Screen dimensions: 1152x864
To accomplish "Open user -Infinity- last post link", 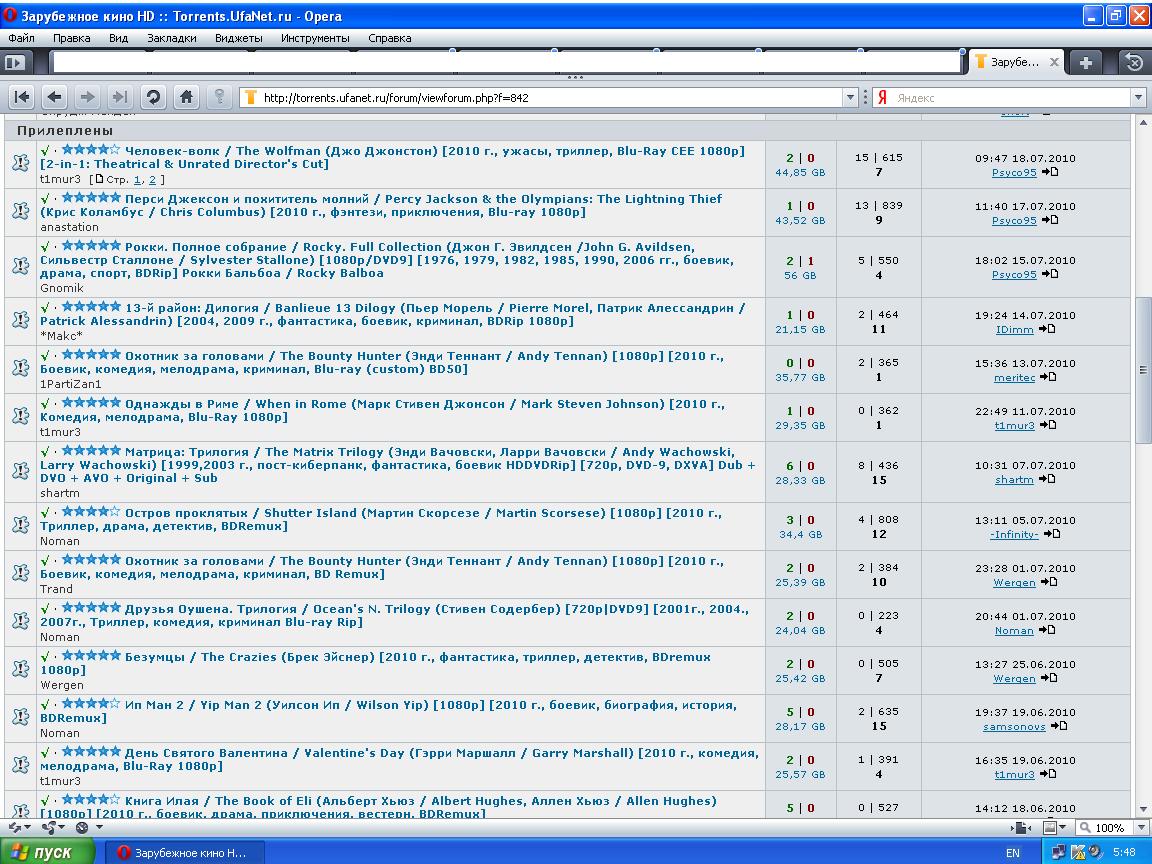I will coord(1014,534).
